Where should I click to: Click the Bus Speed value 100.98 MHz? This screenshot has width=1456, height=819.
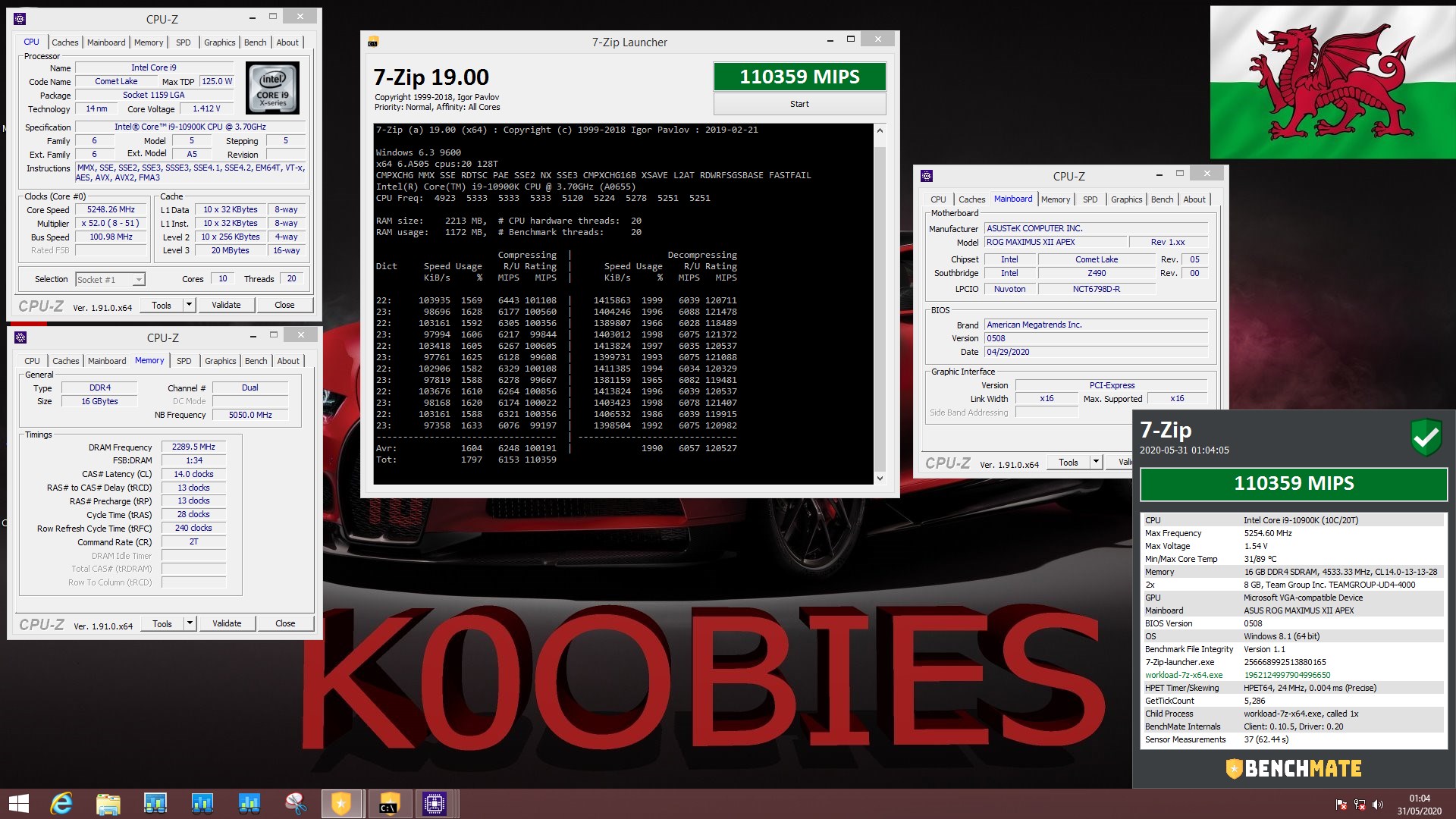[111, 237]
